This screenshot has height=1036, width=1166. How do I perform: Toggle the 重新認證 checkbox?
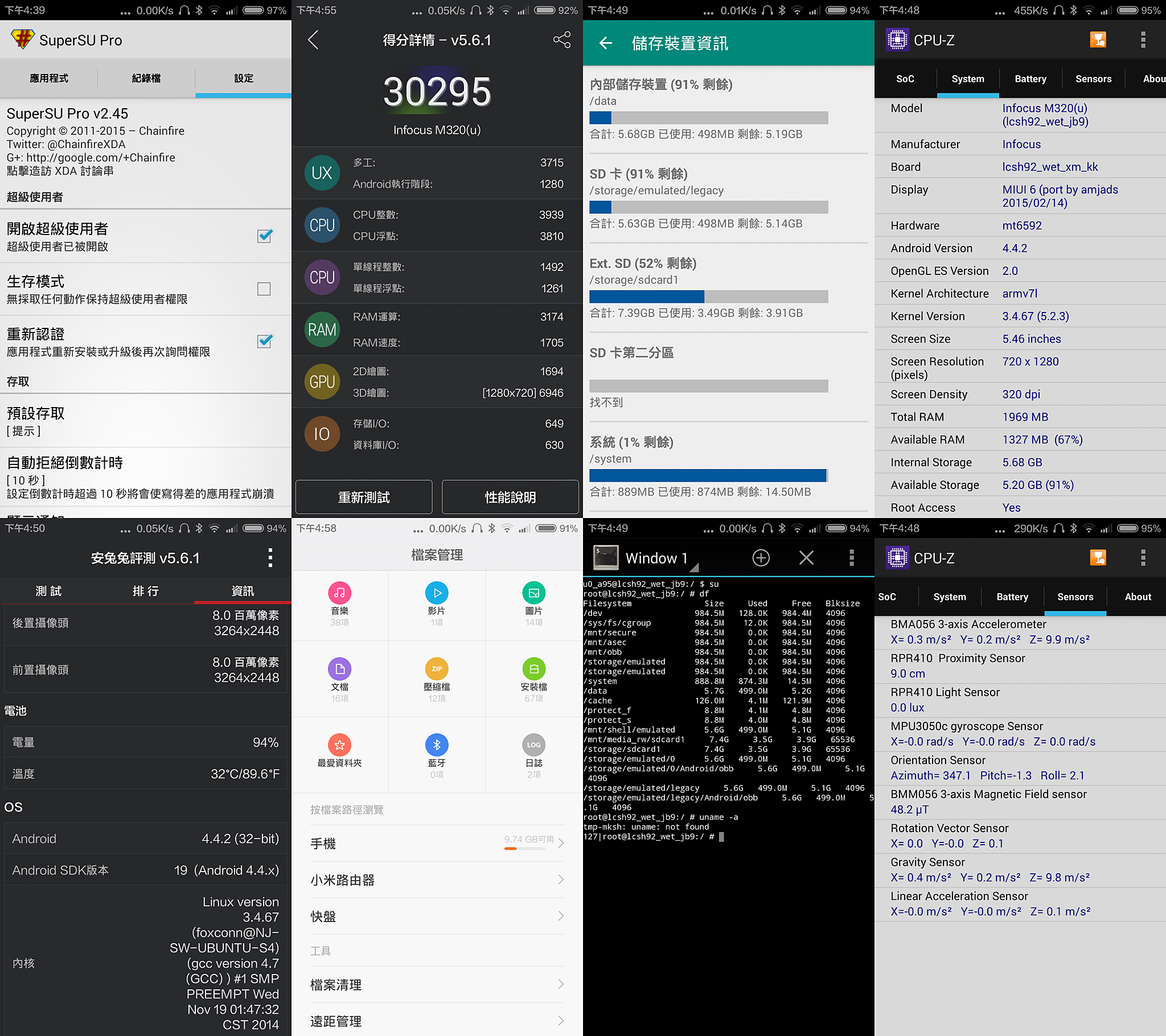(x=265, y=340)
